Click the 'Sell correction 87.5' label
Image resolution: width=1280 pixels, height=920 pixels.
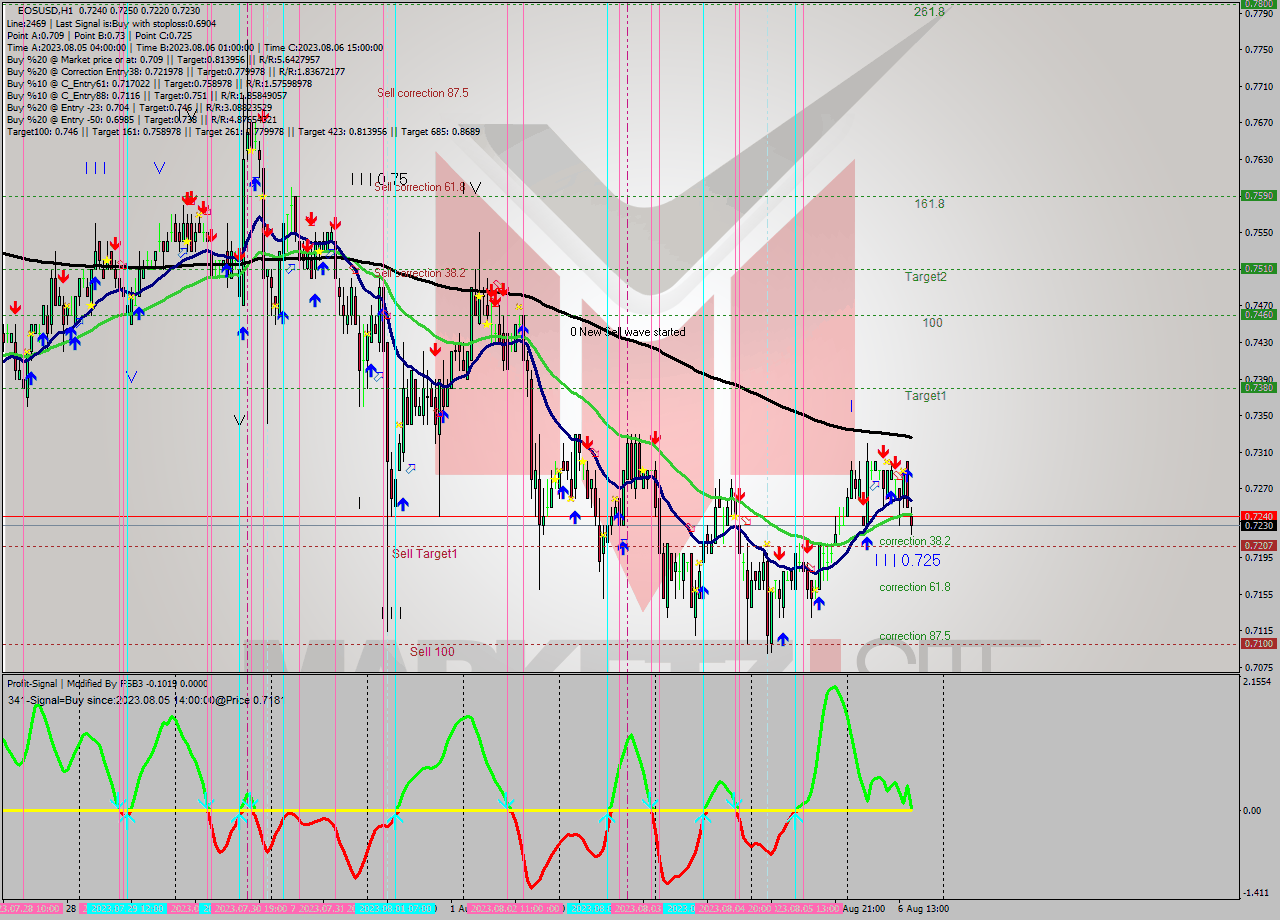point(422,93)
